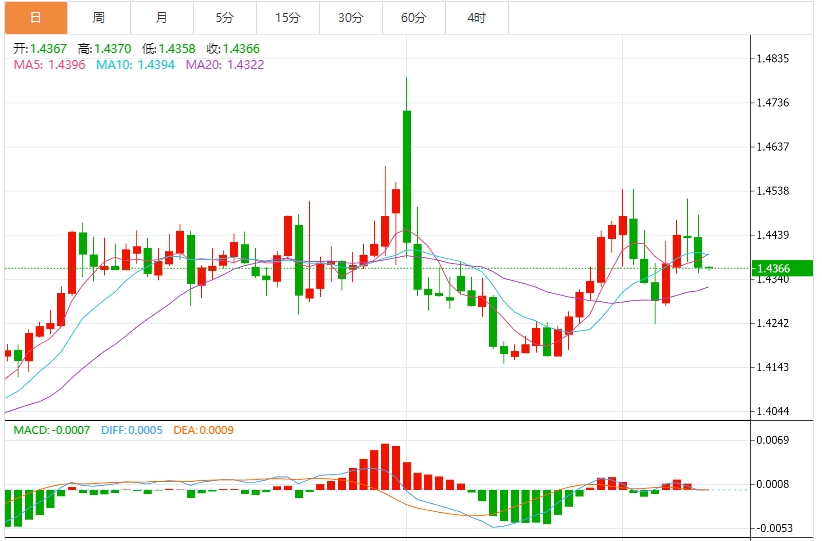Open the 5分 chart tab

(x=225, y=18)
